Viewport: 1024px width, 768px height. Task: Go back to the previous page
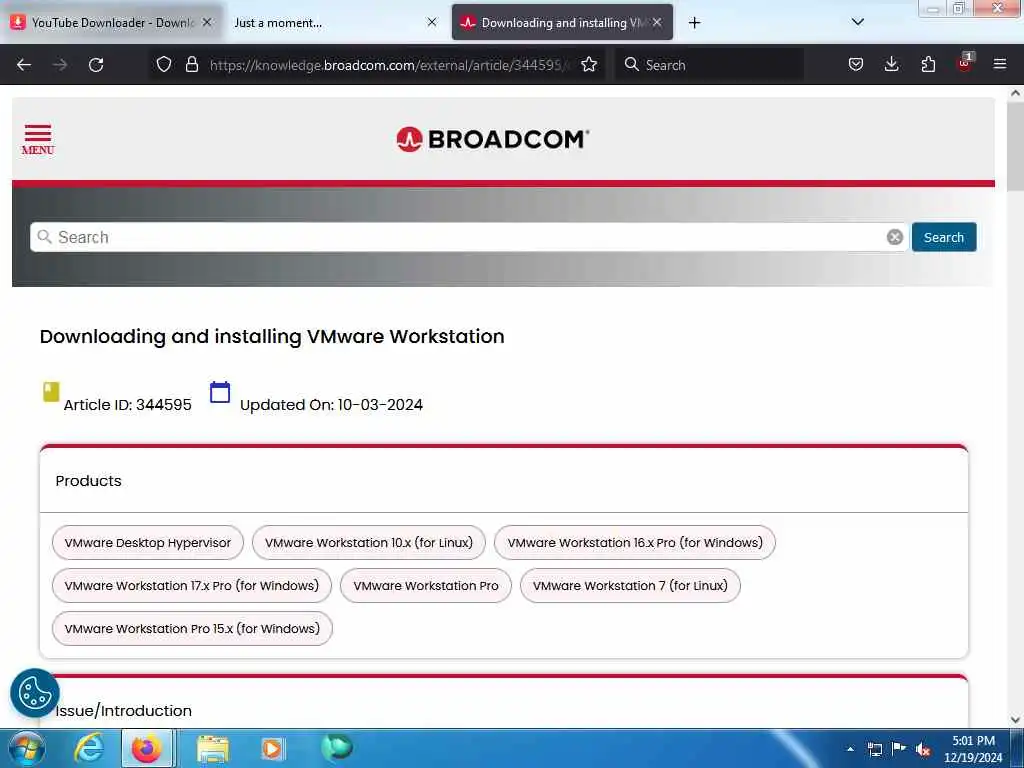tap(24, 65)
